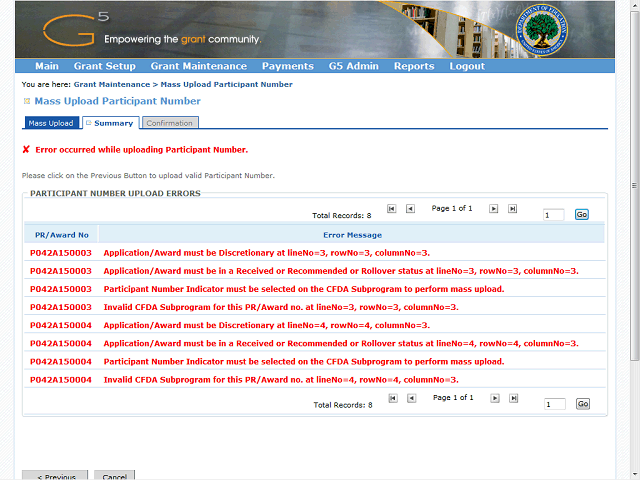Click the vertical scrollbar thumb
Viewport: 640px width, 480px height.
point(634,186)
